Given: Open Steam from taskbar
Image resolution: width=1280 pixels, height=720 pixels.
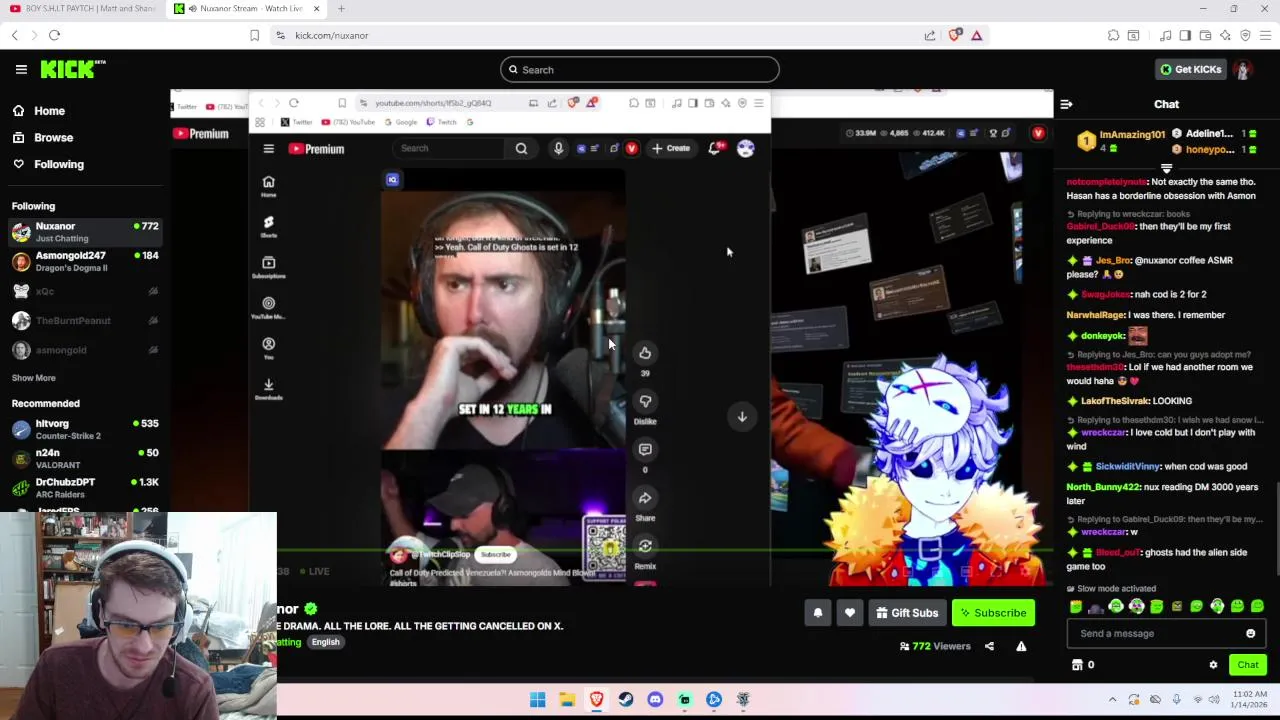Looking at the screenshot, I should pyautogui.click(x=625, y=699).
